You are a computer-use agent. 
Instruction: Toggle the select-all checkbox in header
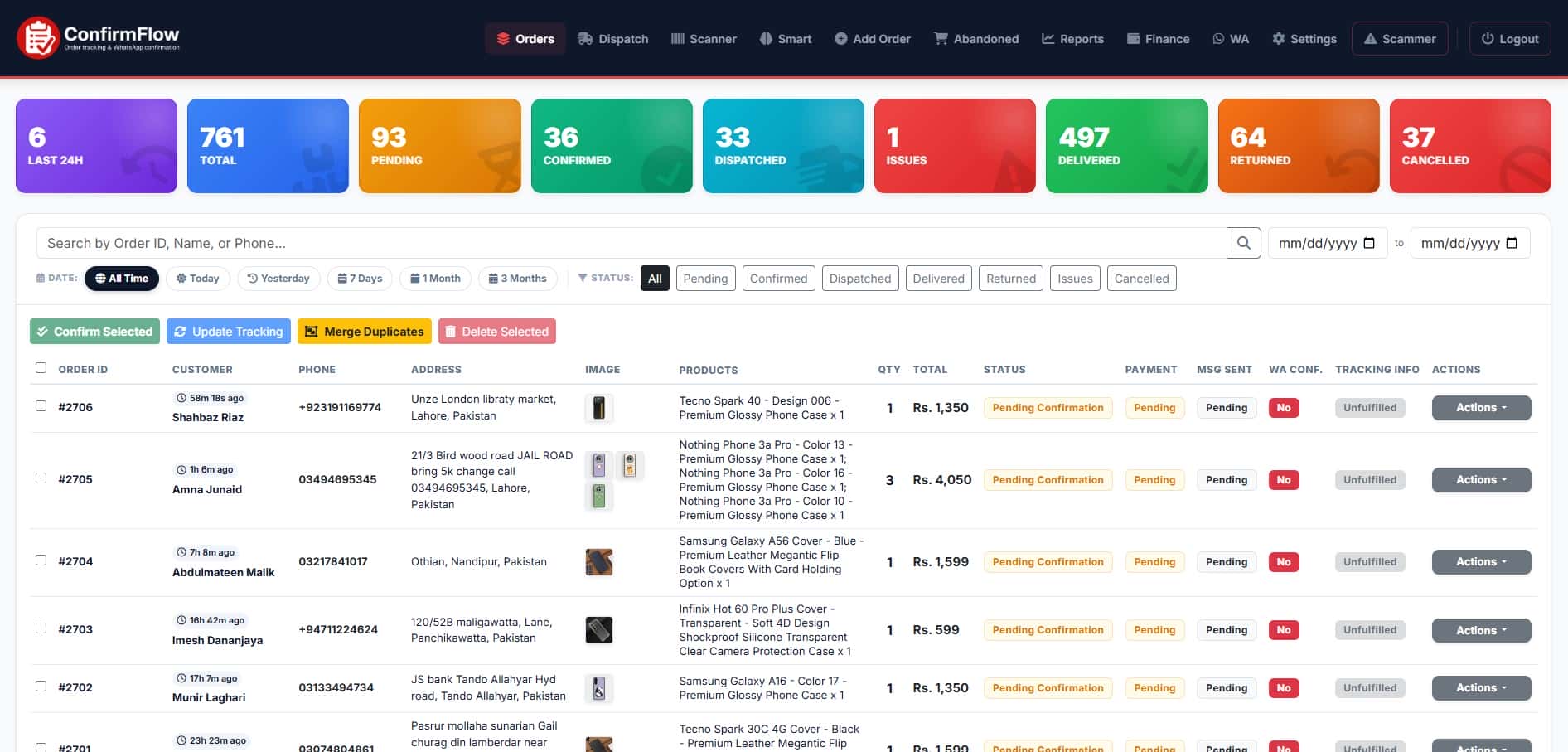tap(41, 368)
